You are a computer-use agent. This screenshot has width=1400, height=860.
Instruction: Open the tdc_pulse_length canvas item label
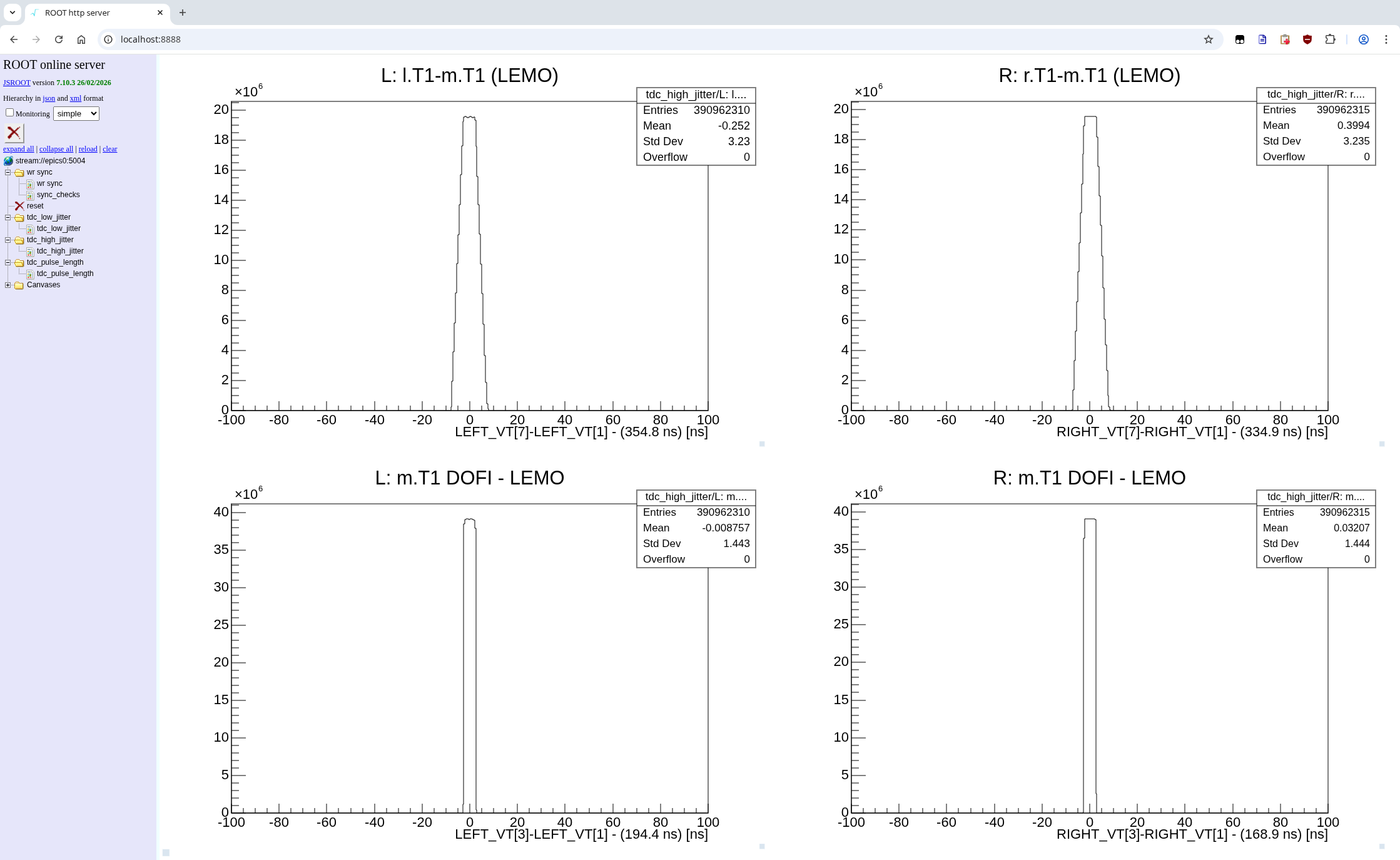pos(65,274)
